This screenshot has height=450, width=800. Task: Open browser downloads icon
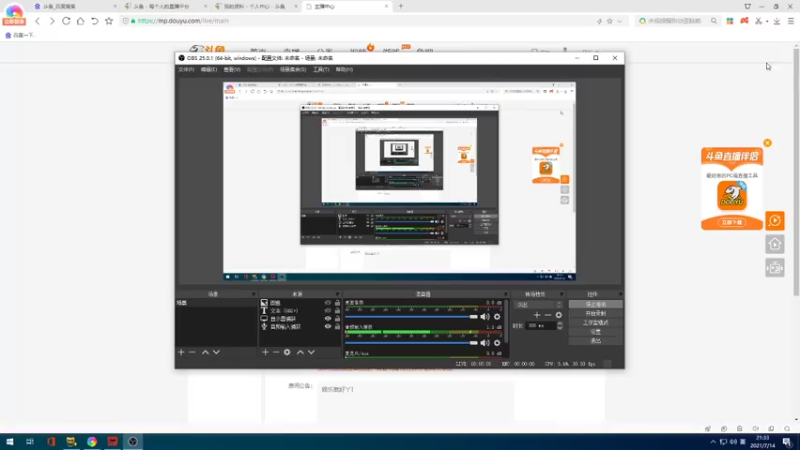[x=777, y=21]
